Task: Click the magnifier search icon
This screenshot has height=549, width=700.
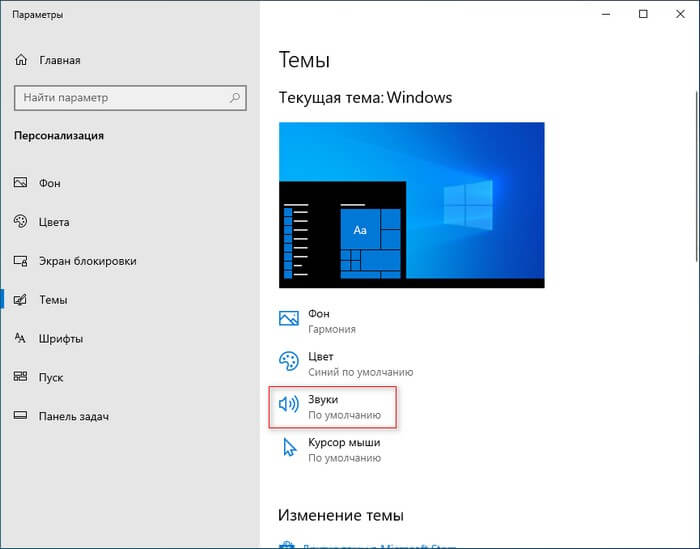Action: pyautogui.click(x=235, y=97)
